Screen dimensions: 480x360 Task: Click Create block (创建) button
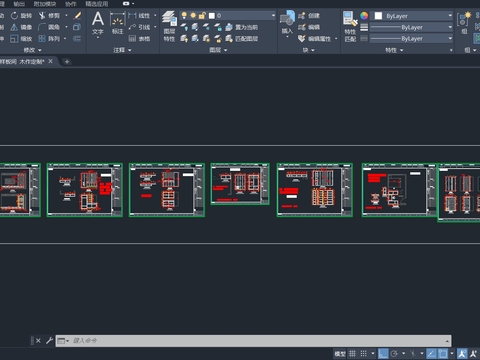(x=309, y=16)
